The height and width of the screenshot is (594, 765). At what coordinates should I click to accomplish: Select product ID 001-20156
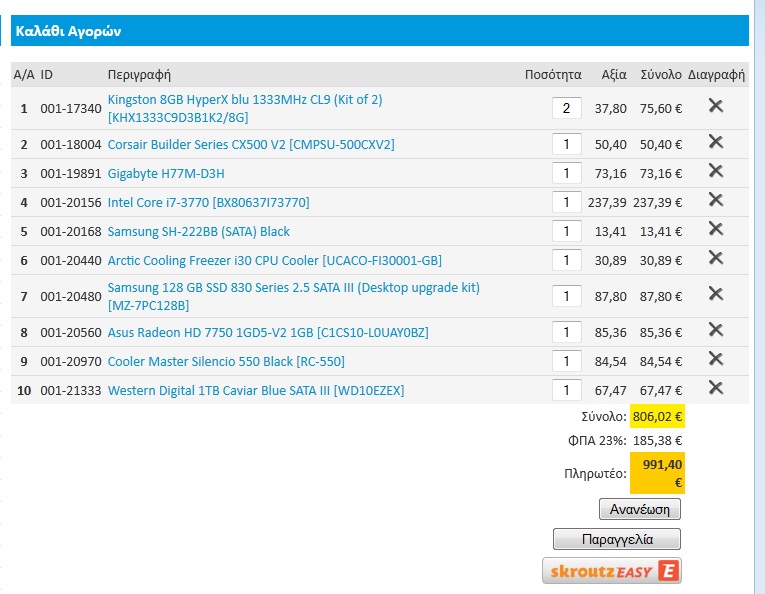click(71, 202)
